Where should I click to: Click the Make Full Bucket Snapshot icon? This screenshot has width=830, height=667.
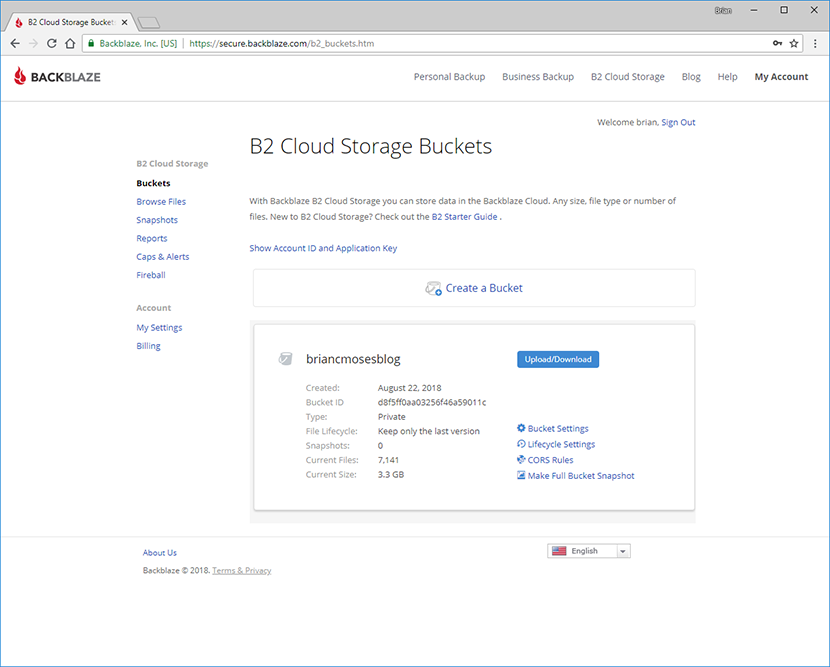pyautogui.click(x=521, y=476)
